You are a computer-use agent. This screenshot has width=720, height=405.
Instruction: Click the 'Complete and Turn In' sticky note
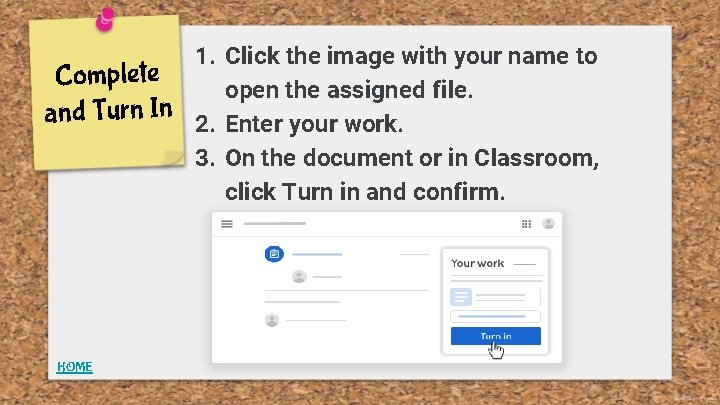point(107,93)
